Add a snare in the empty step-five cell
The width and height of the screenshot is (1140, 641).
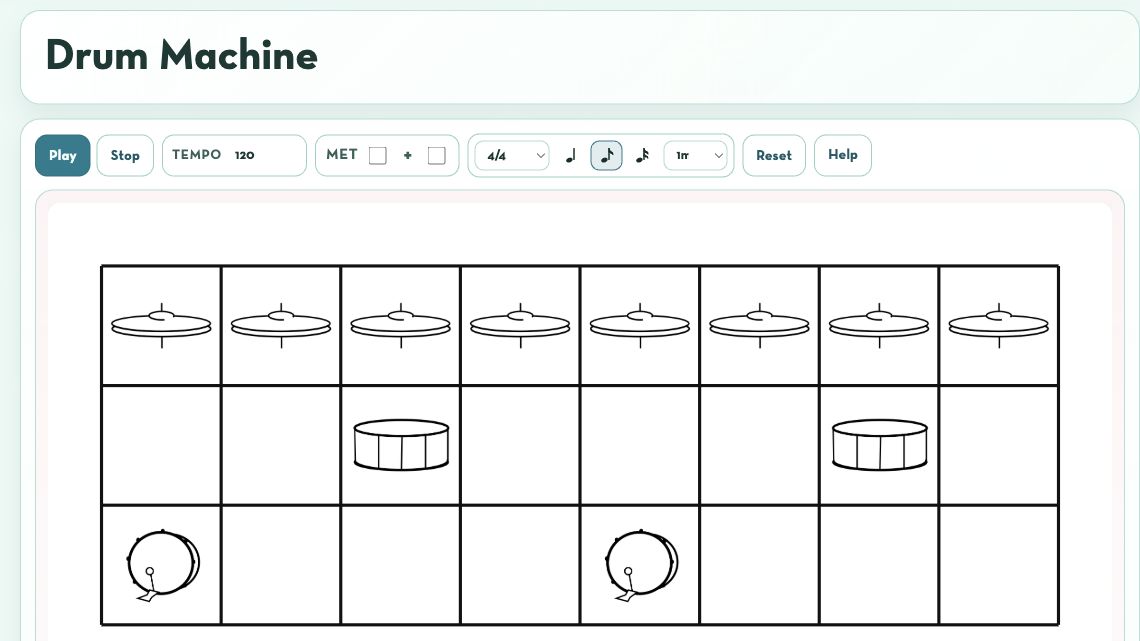tap(640, 446)
